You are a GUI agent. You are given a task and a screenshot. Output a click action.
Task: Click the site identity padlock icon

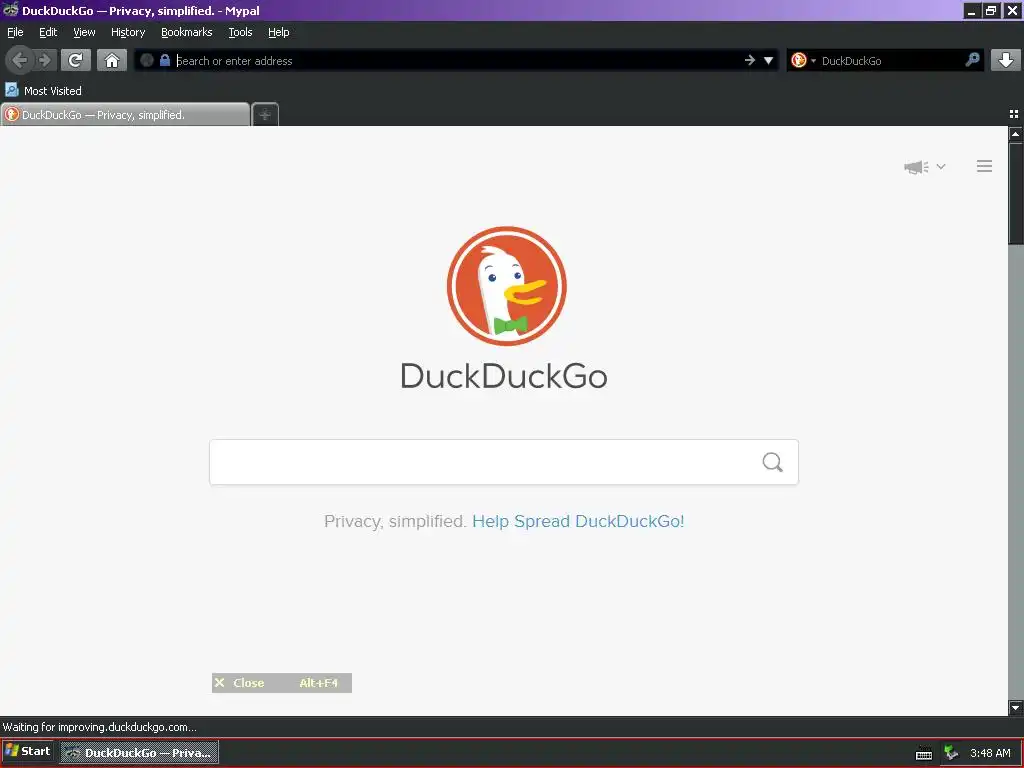[165, 60]
